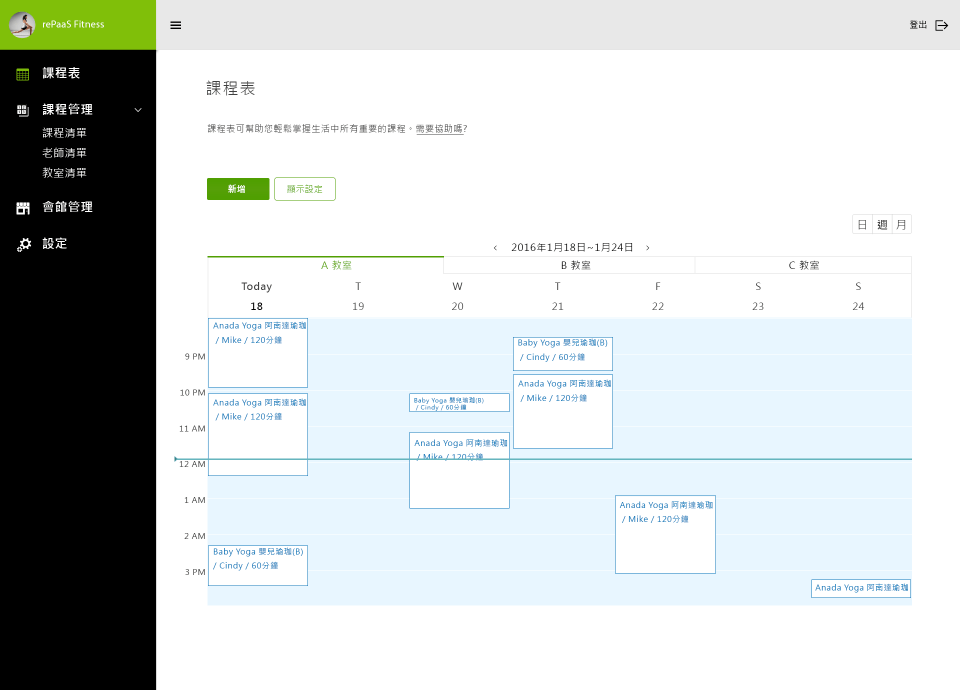Image resolution: width=960 pixels, height=690 pixels.
Task: Click the 會館管理 store icon
Action: (x=23, y=208)
